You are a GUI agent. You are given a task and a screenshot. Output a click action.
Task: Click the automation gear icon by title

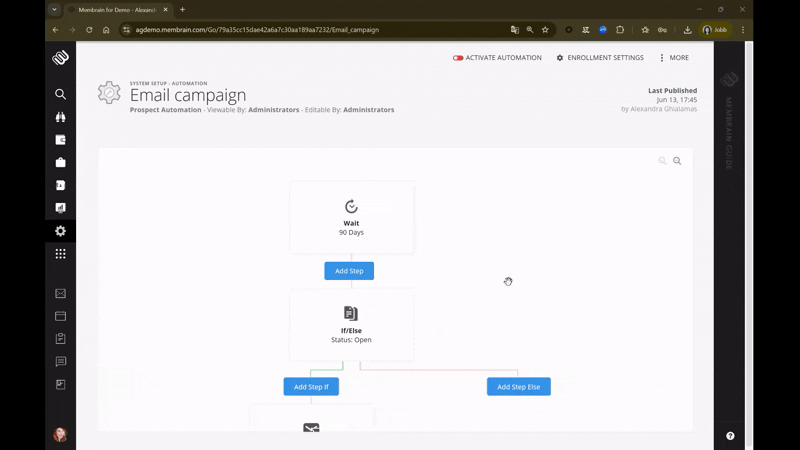coord(109,93)
